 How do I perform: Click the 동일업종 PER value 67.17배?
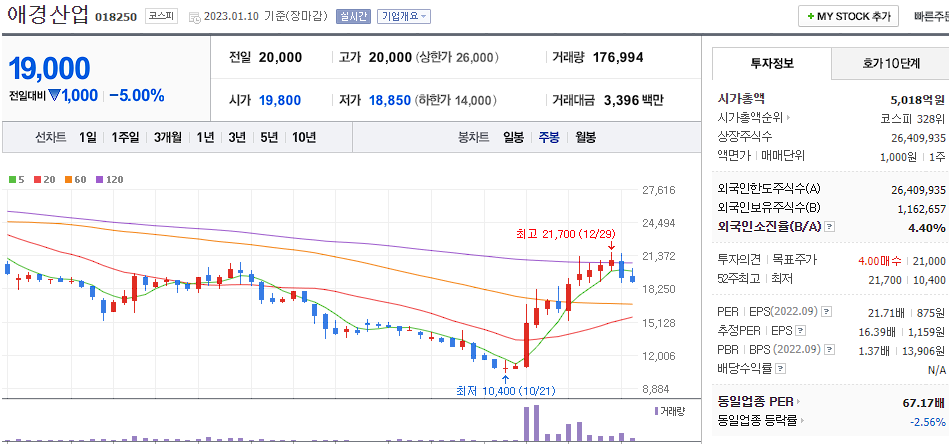tap(924, 403)
